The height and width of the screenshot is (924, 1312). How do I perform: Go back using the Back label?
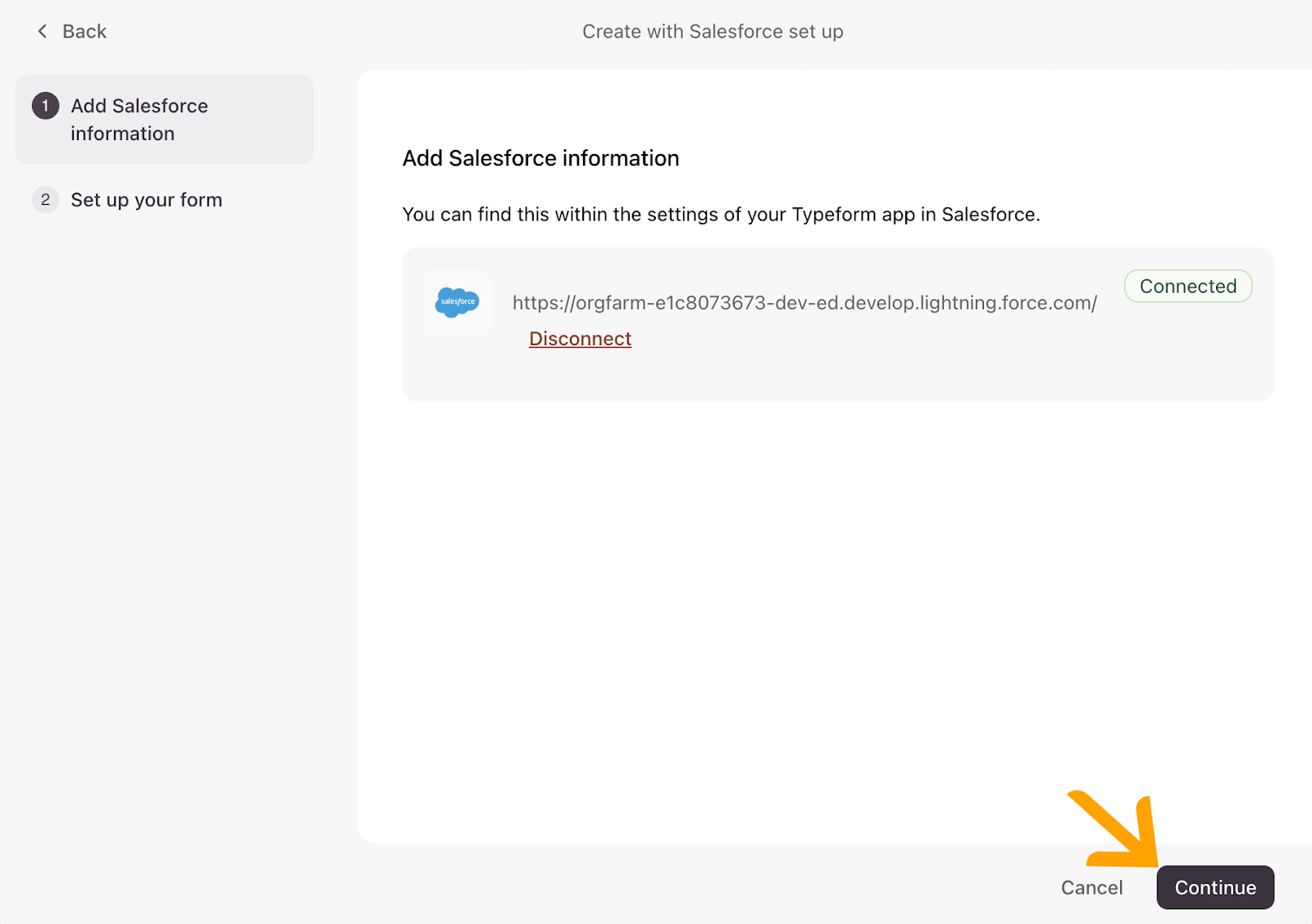pyautogui.click(x=84, y=31)
